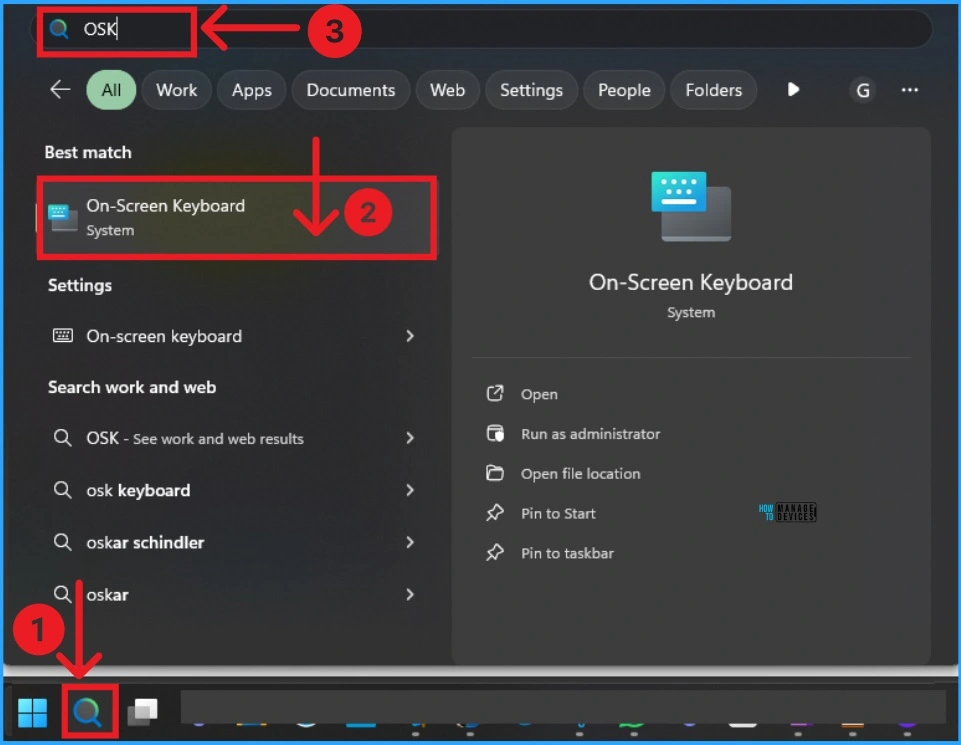Click the search icon beside osk keyboard
The image size is (961, 745).
(62, 490)
